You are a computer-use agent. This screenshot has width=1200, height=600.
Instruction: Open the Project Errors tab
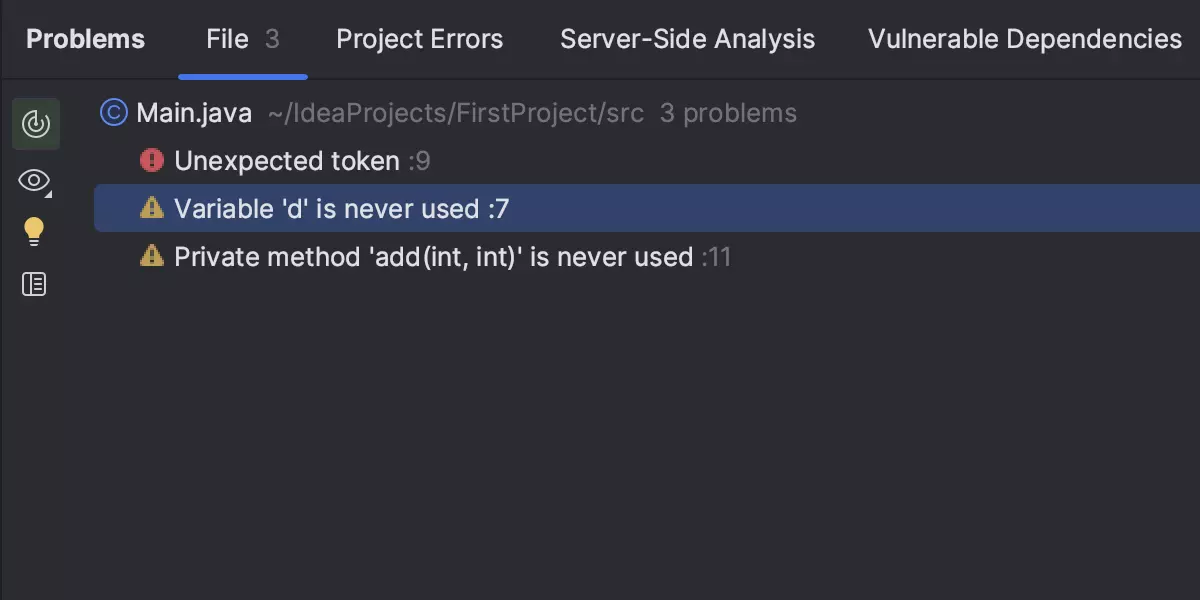[x=420, y=39]
